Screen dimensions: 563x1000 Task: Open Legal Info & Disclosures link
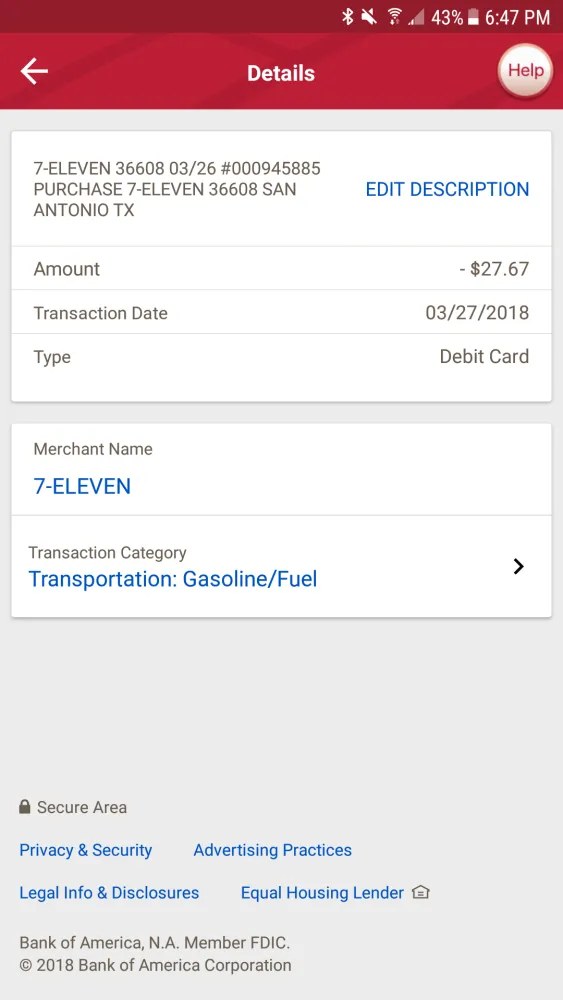pos(109,892)
